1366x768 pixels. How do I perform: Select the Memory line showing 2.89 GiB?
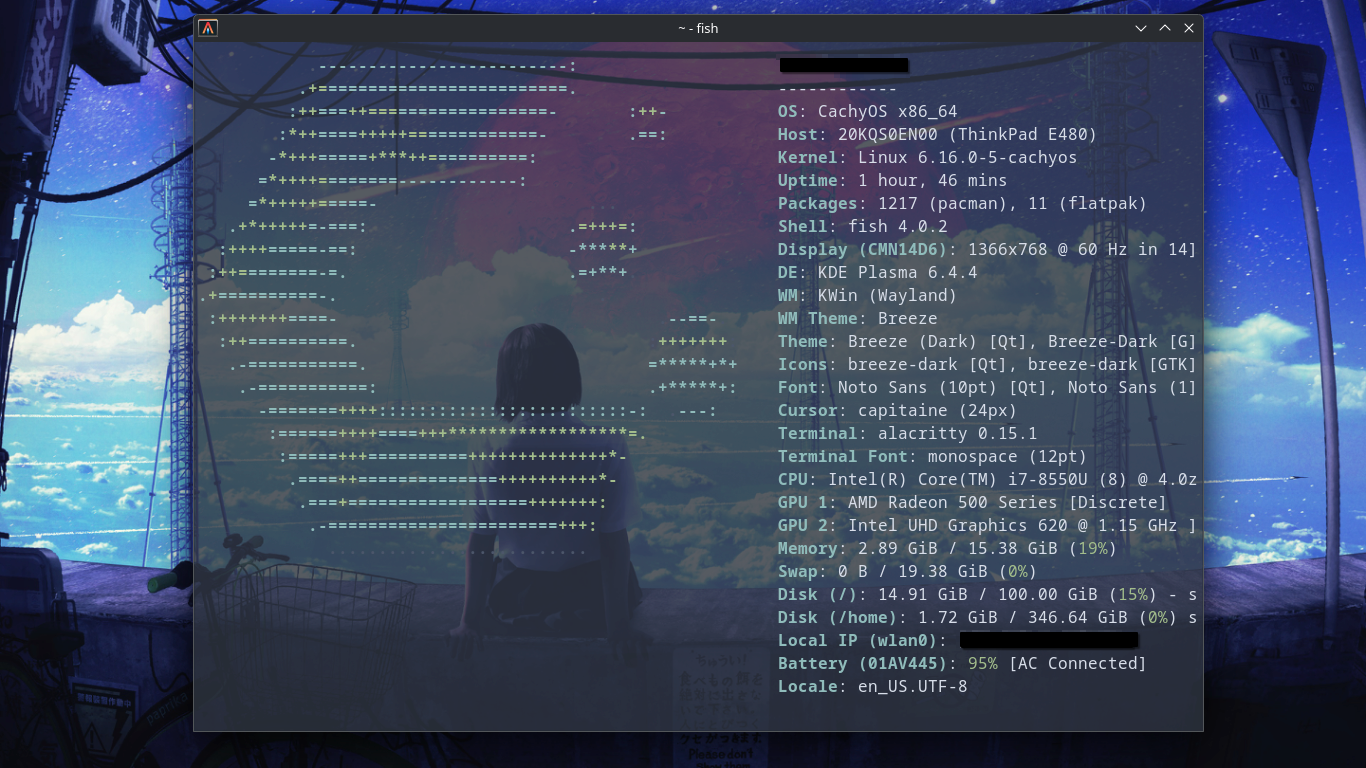pyautogui.click(x=948, y=549)
